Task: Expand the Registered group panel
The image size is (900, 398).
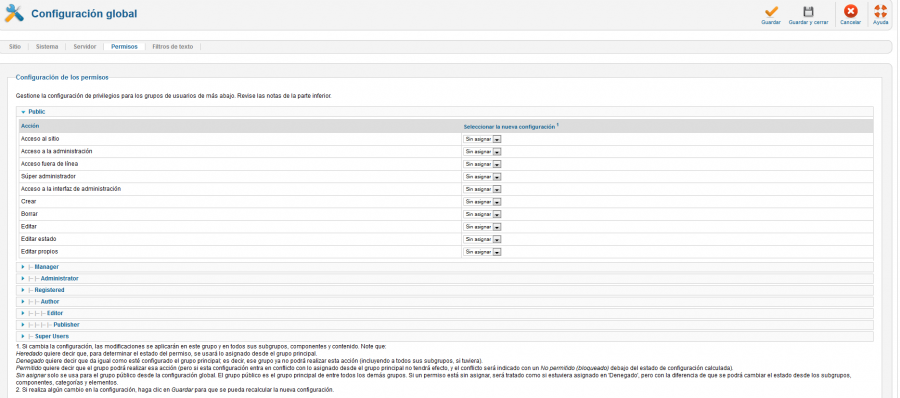Action: click(x=445, y=290)
